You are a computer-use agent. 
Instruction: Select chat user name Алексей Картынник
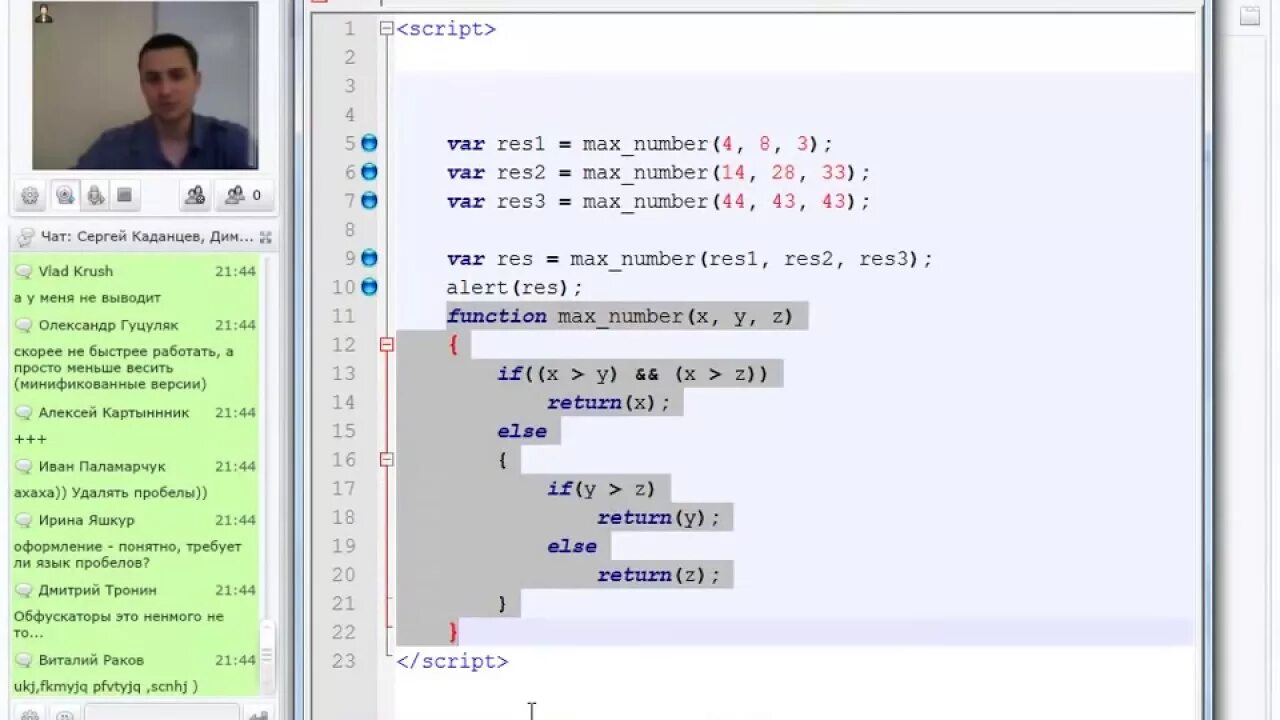pyautogui.click(x=114, y=413)
